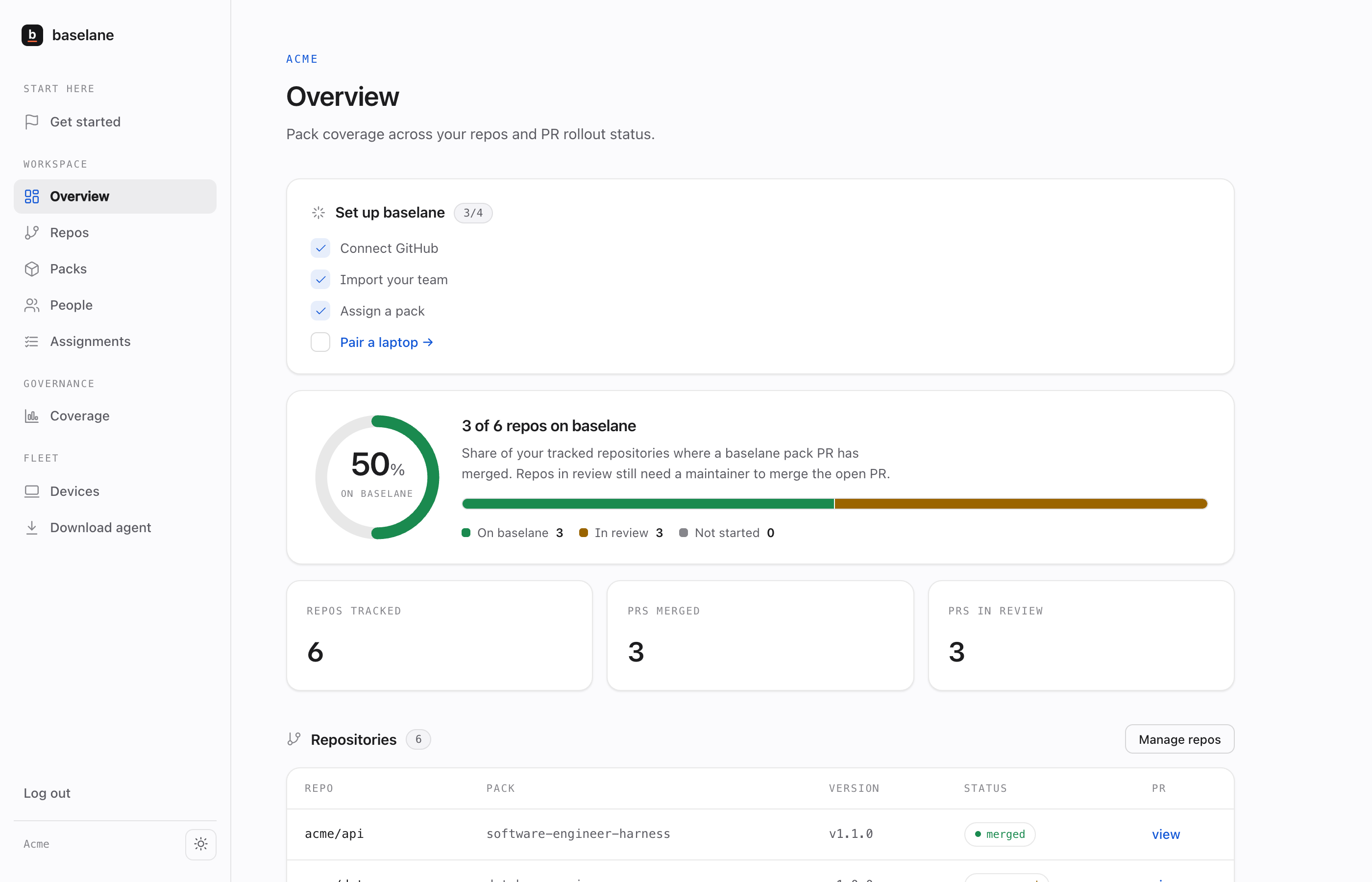The height and width of the screenshot is (882, 1372).
Task: Click the In review amber legend dot
Action: [x=584, y=533]
